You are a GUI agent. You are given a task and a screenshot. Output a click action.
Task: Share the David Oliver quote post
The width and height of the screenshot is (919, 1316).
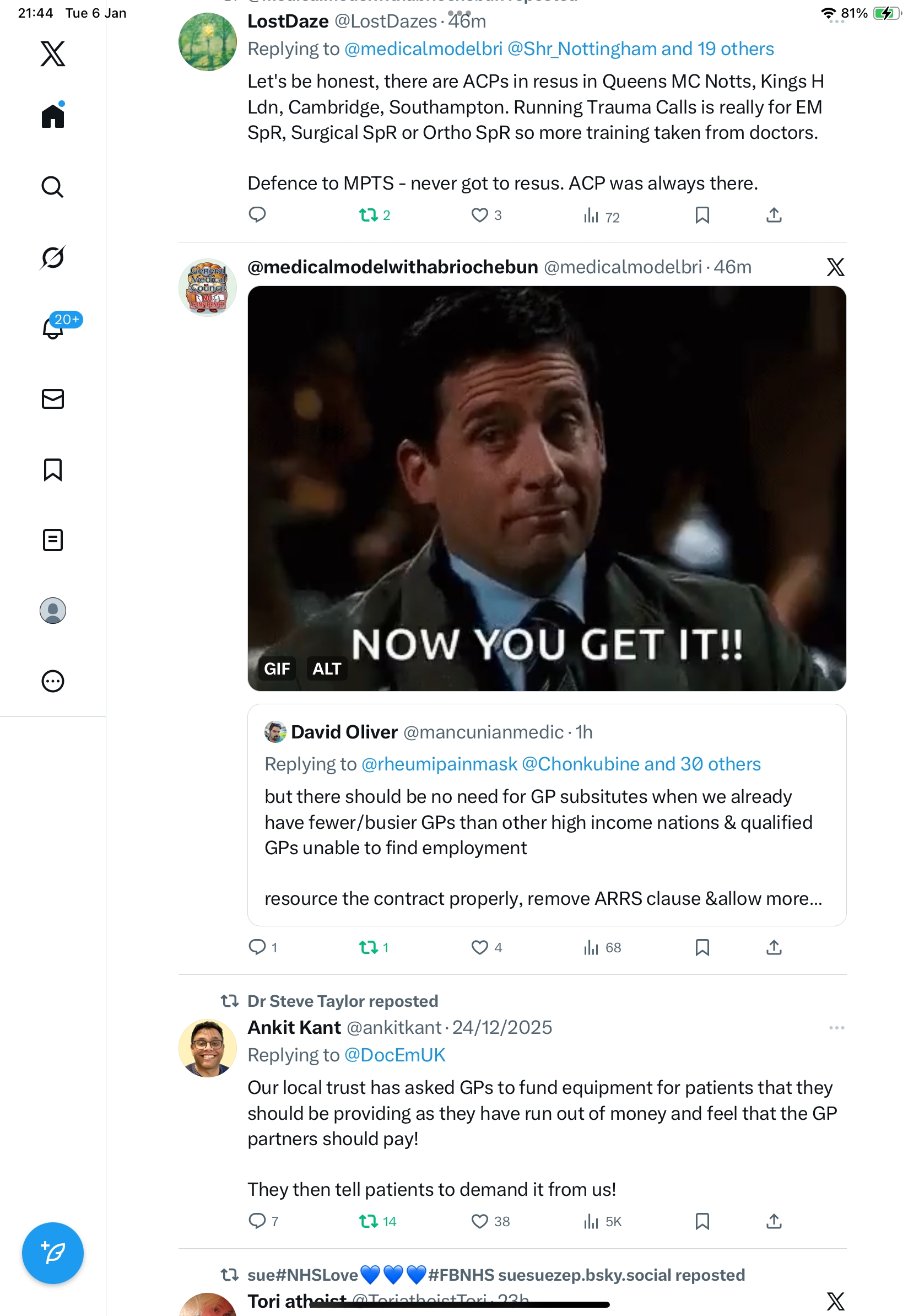pos(774,947)
